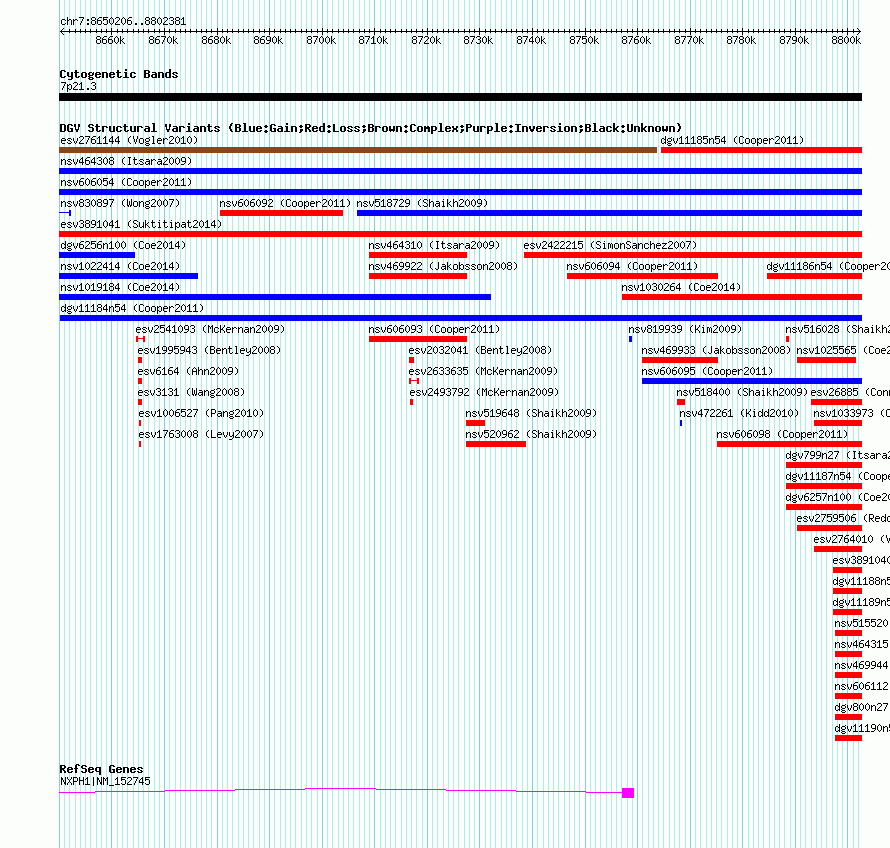Open variant esv2761144 (Vogler2010)
890x848 pixels.
click(x=358, y=150)
